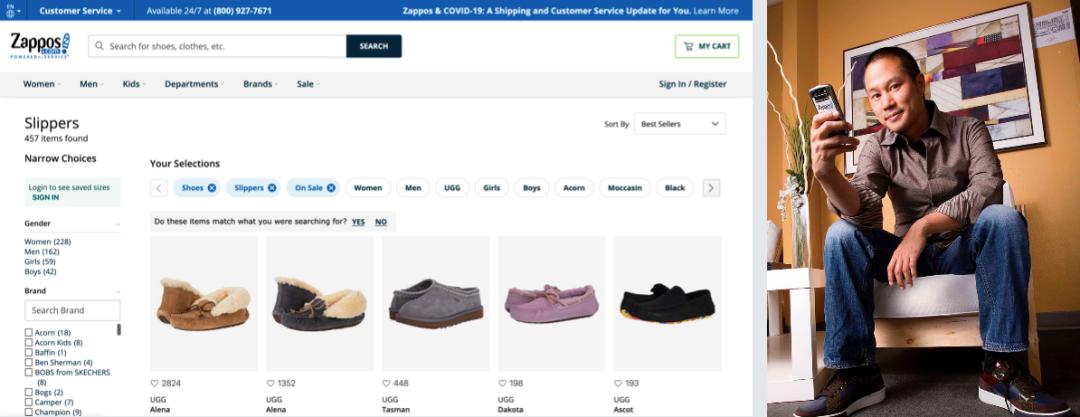Screen dimensions: 1080x417
Task: Open the dark gray Alena slipper image
Action: click(320, 304)
